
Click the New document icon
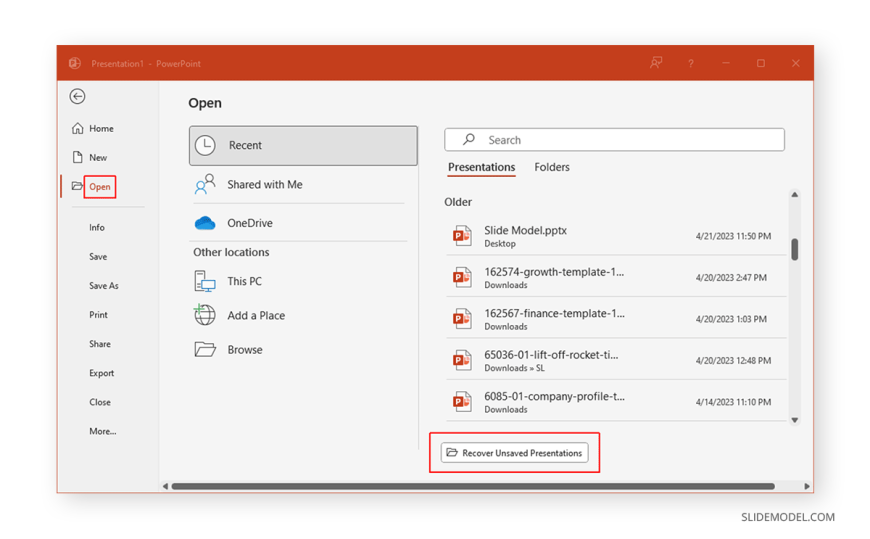pos(78,157)
